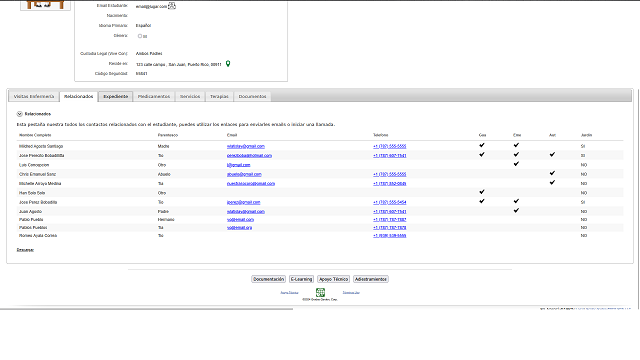Call Jose Perecito Bobadilla's phone number
The width and height of the screenshot is (640, 360).
tap(389, 156)
